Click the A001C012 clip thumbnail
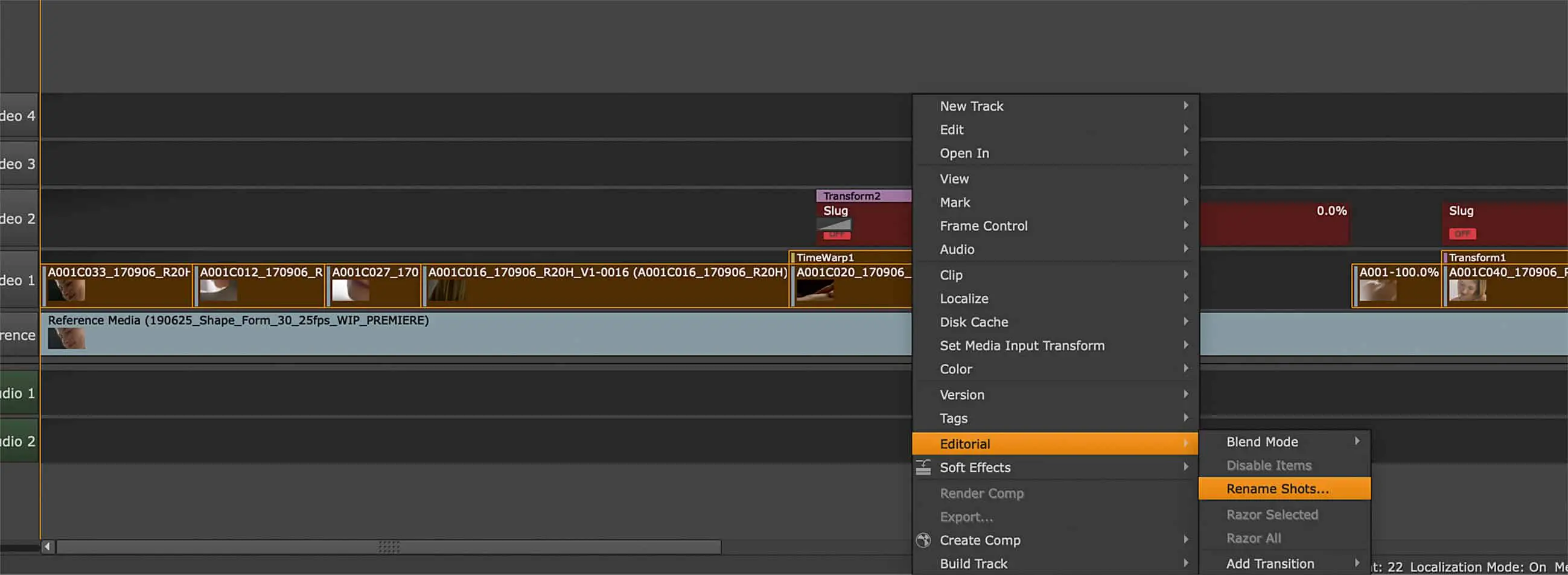 tap(218, 290)
